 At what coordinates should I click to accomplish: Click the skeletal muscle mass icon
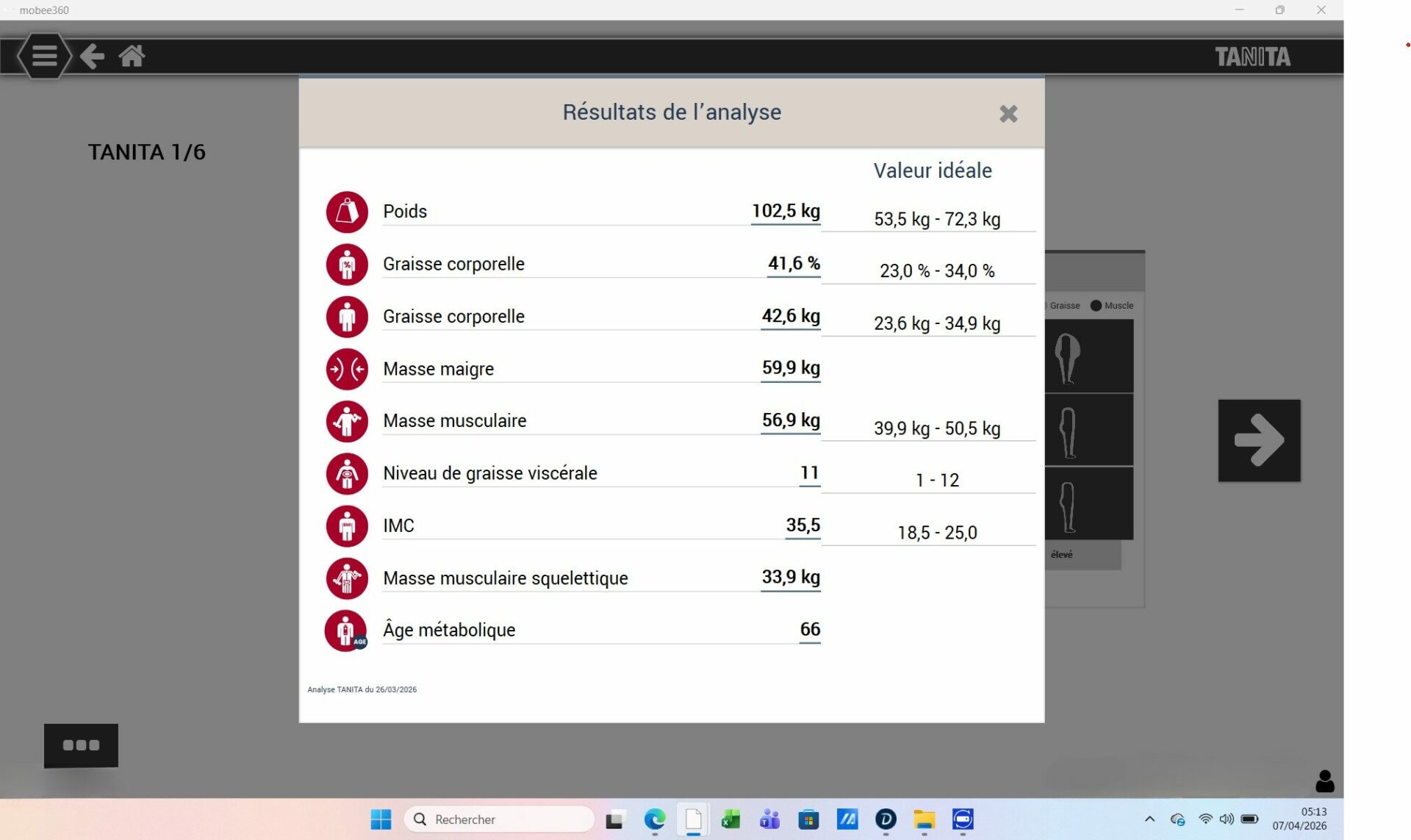(x=347, y=578)
